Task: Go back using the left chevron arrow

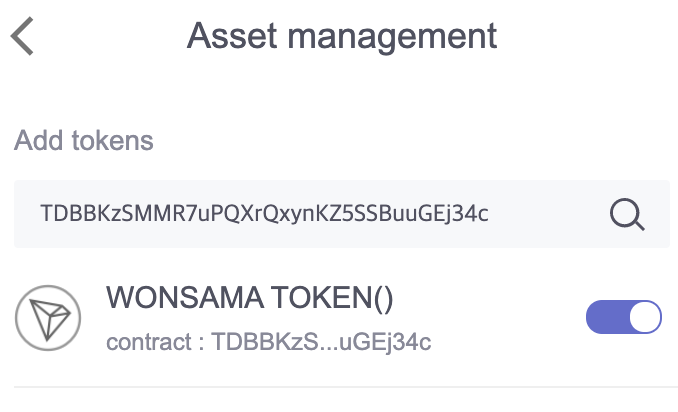Action: 23,37
